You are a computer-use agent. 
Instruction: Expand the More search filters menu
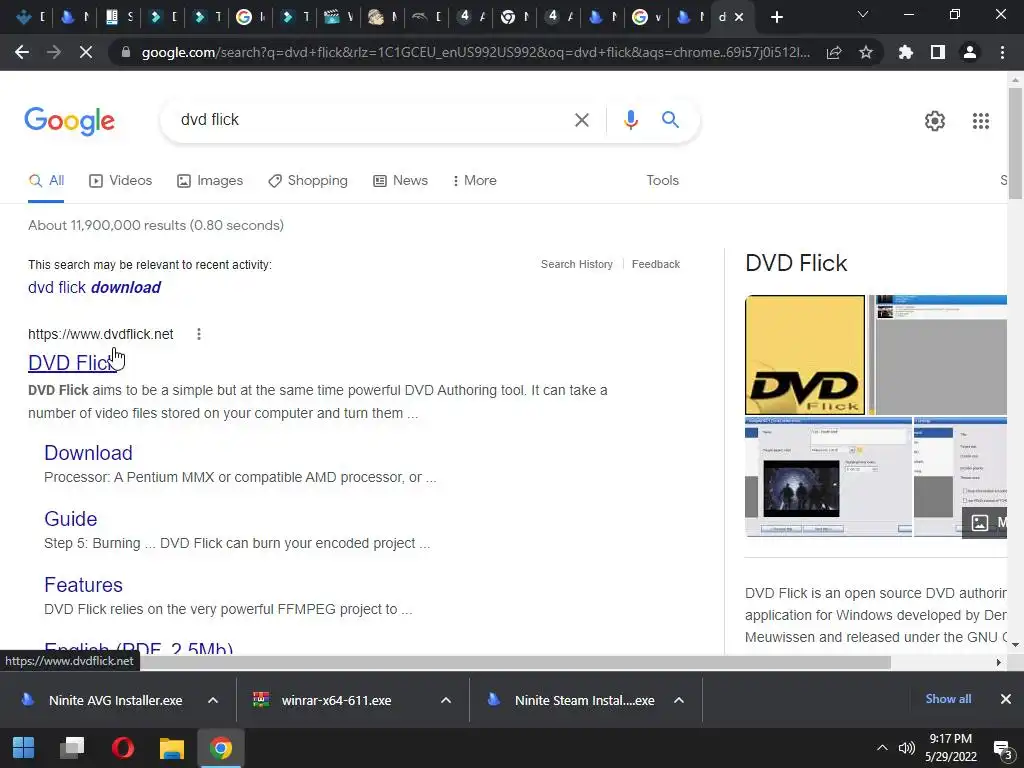[x=475, y=181]
